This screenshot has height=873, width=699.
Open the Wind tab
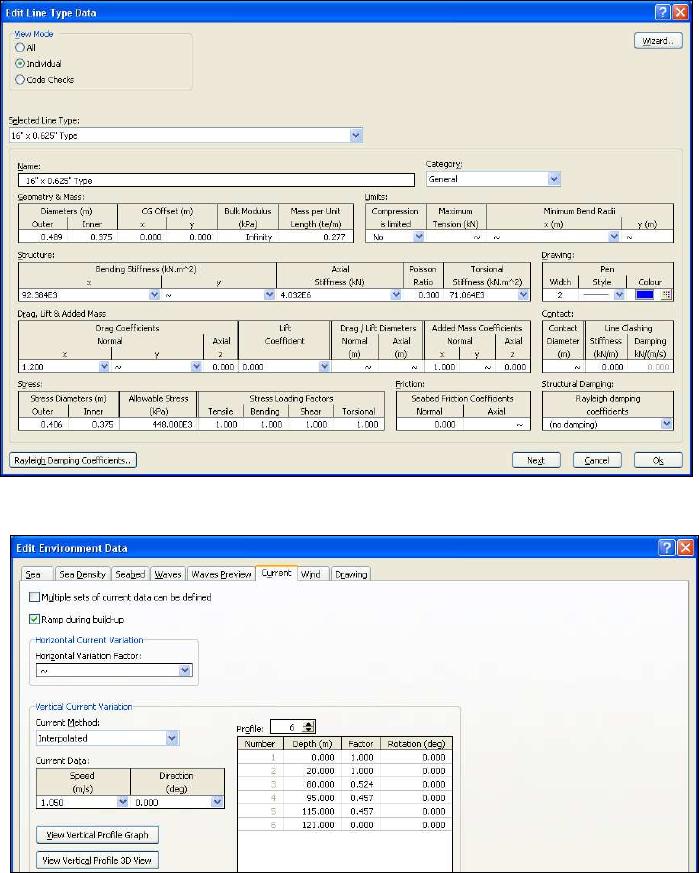[311, 574]
